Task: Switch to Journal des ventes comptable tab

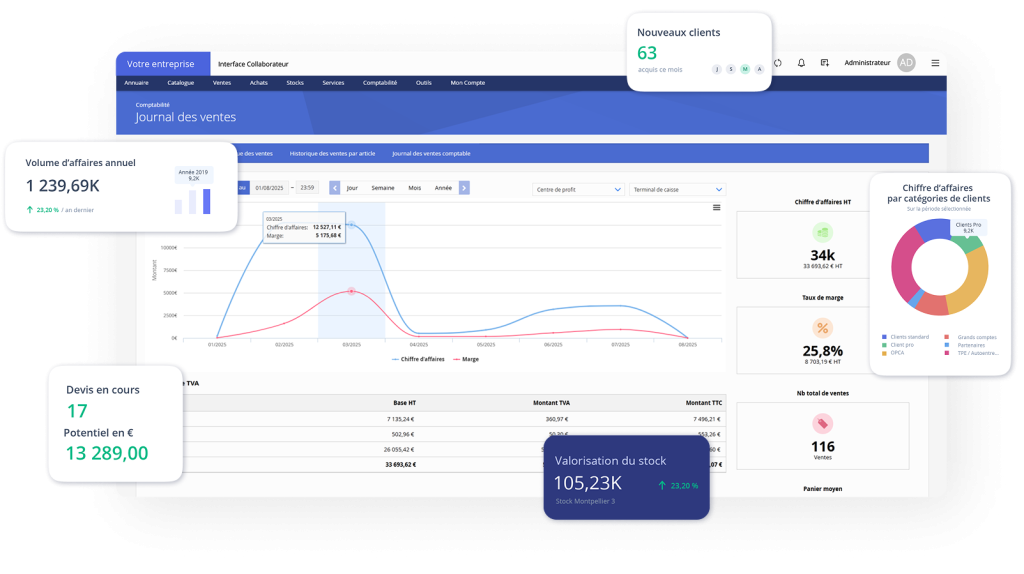Action: point(431,154)
